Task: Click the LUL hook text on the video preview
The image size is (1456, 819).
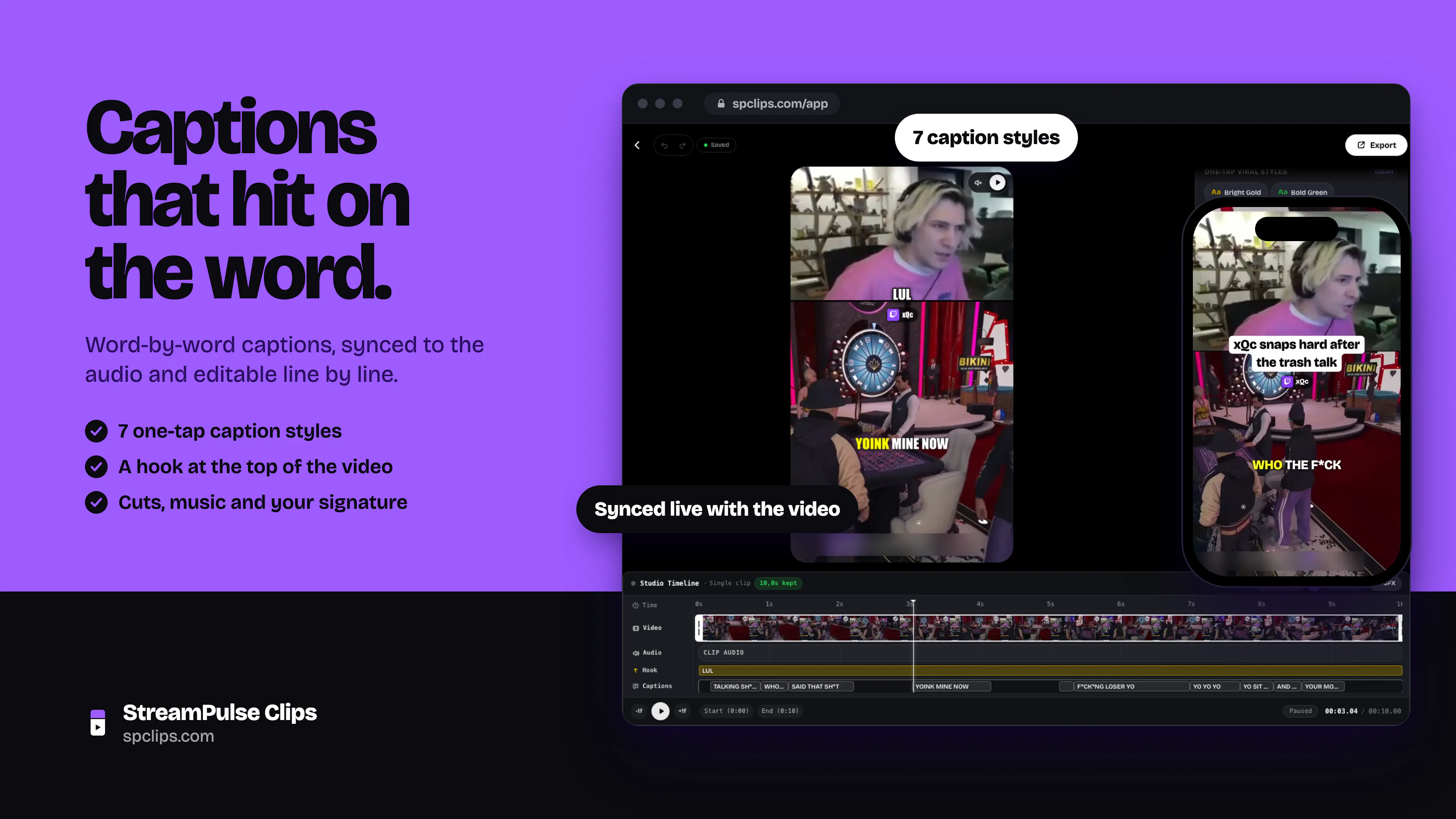Action: [902, 294]
